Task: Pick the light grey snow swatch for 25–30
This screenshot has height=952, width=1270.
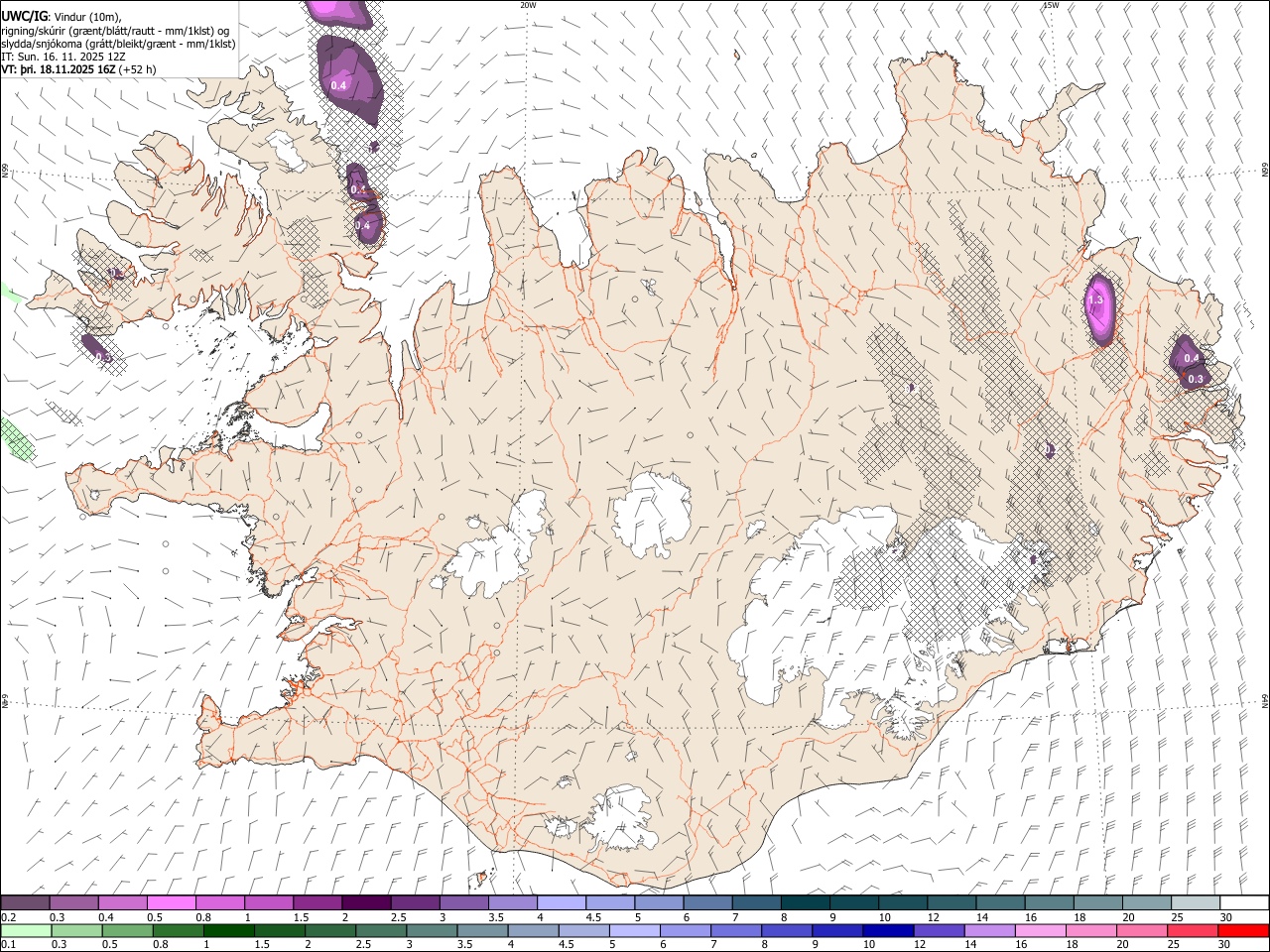Action: [x=1195, y=903]
